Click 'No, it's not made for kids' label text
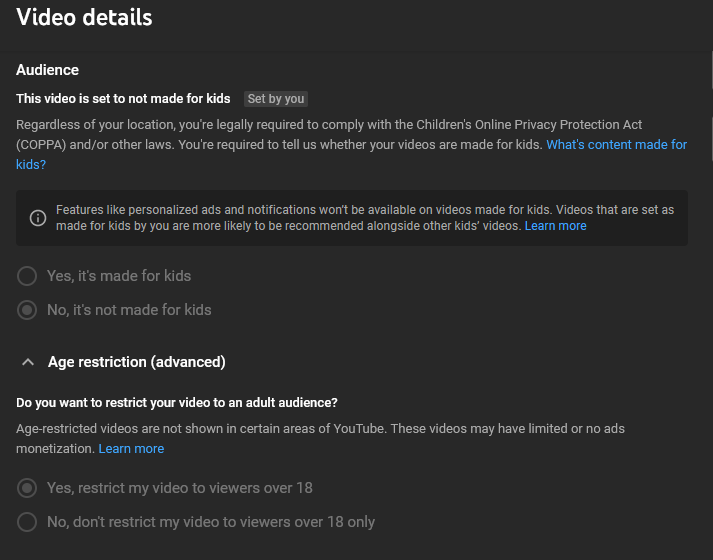This screenshot has height=560, width=713. click(129, 310)
